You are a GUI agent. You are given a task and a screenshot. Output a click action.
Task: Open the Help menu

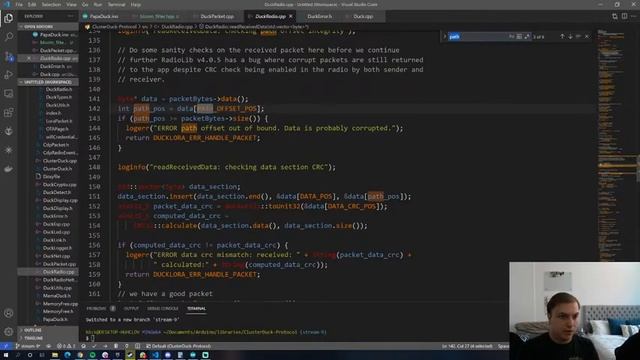click(136, 4)
